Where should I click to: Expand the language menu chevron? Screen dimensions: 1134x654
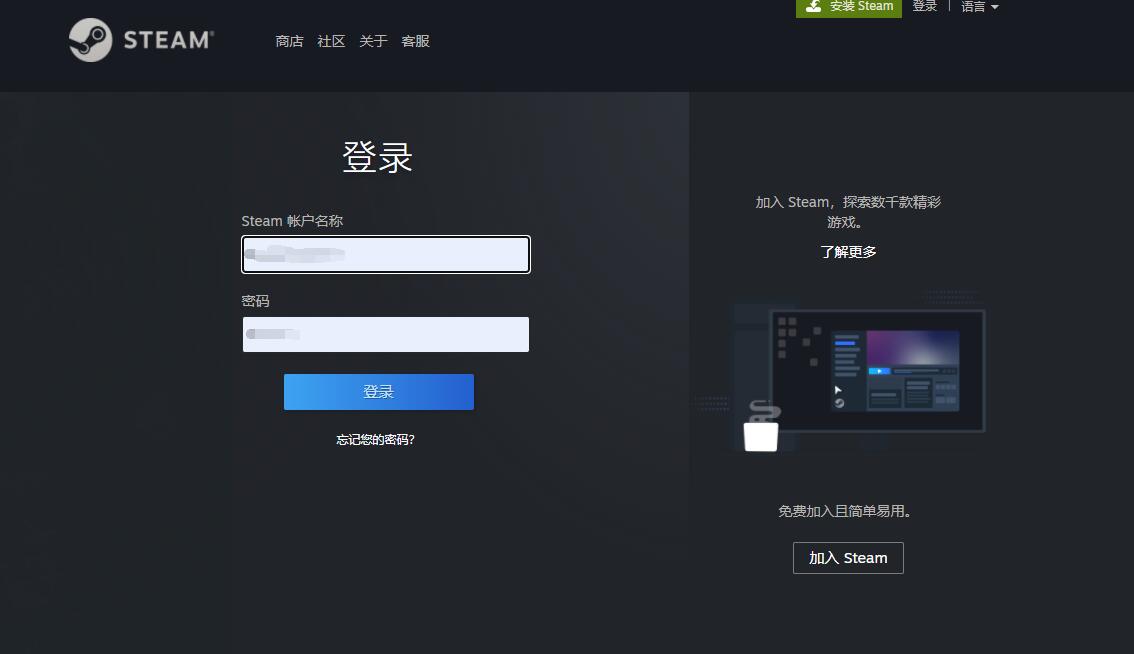[996, 7]
